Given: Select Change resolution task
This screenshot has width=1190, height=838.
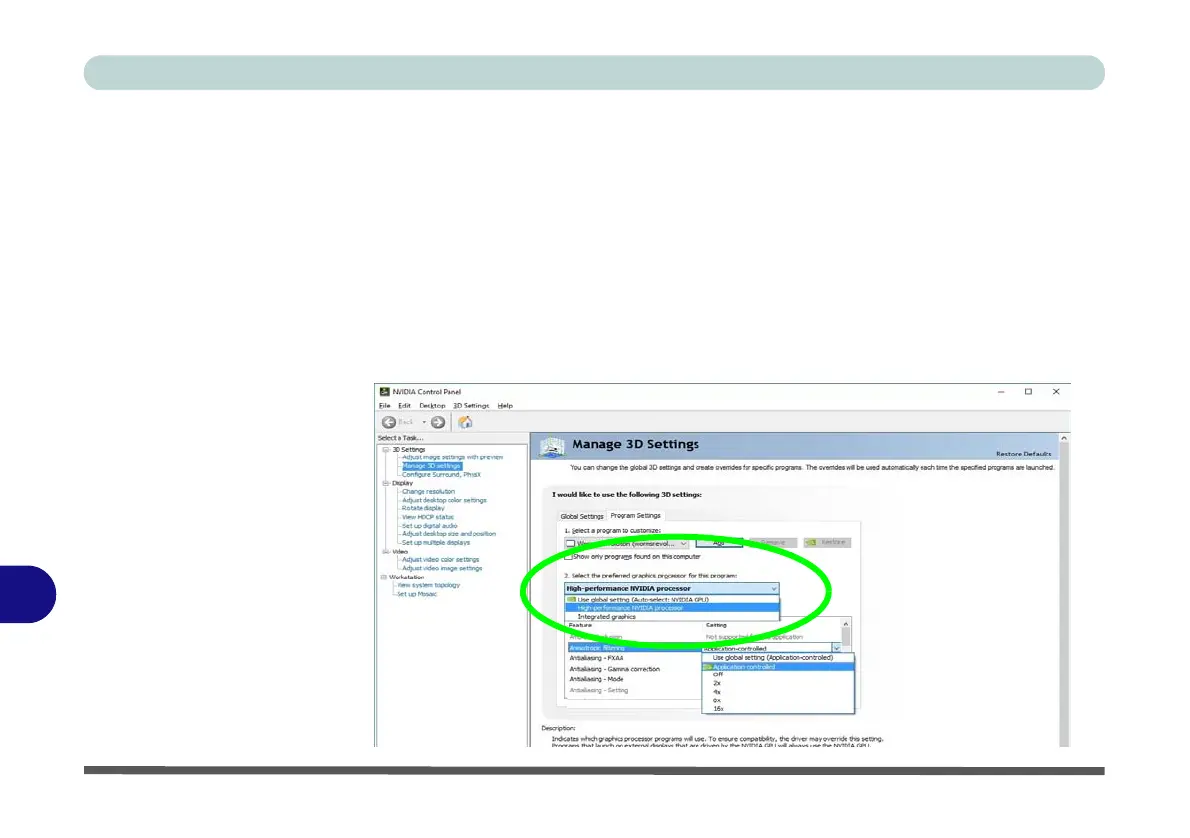Looking at the screenshot, I should [x=428, y=491].
